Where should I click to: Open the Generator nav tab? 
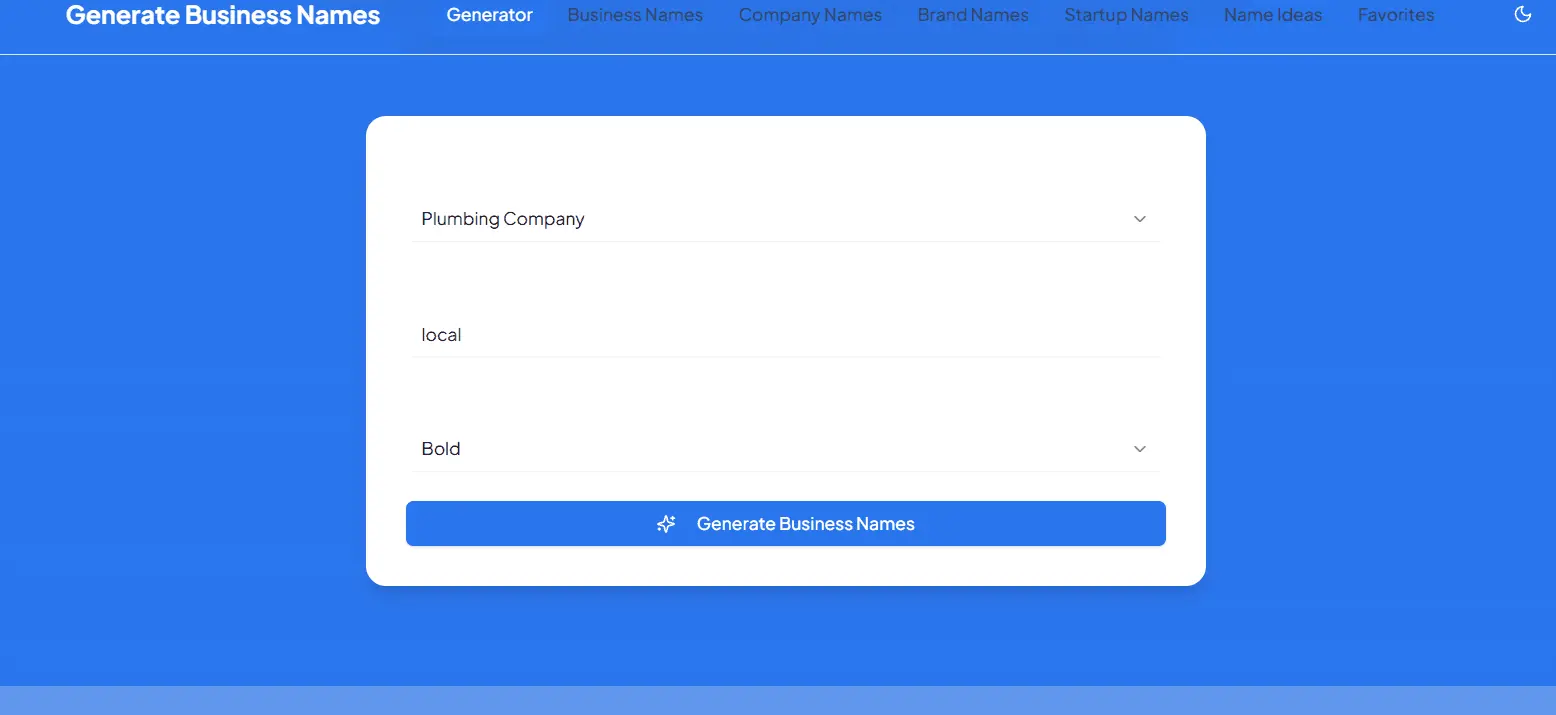(x=490, y=15)
